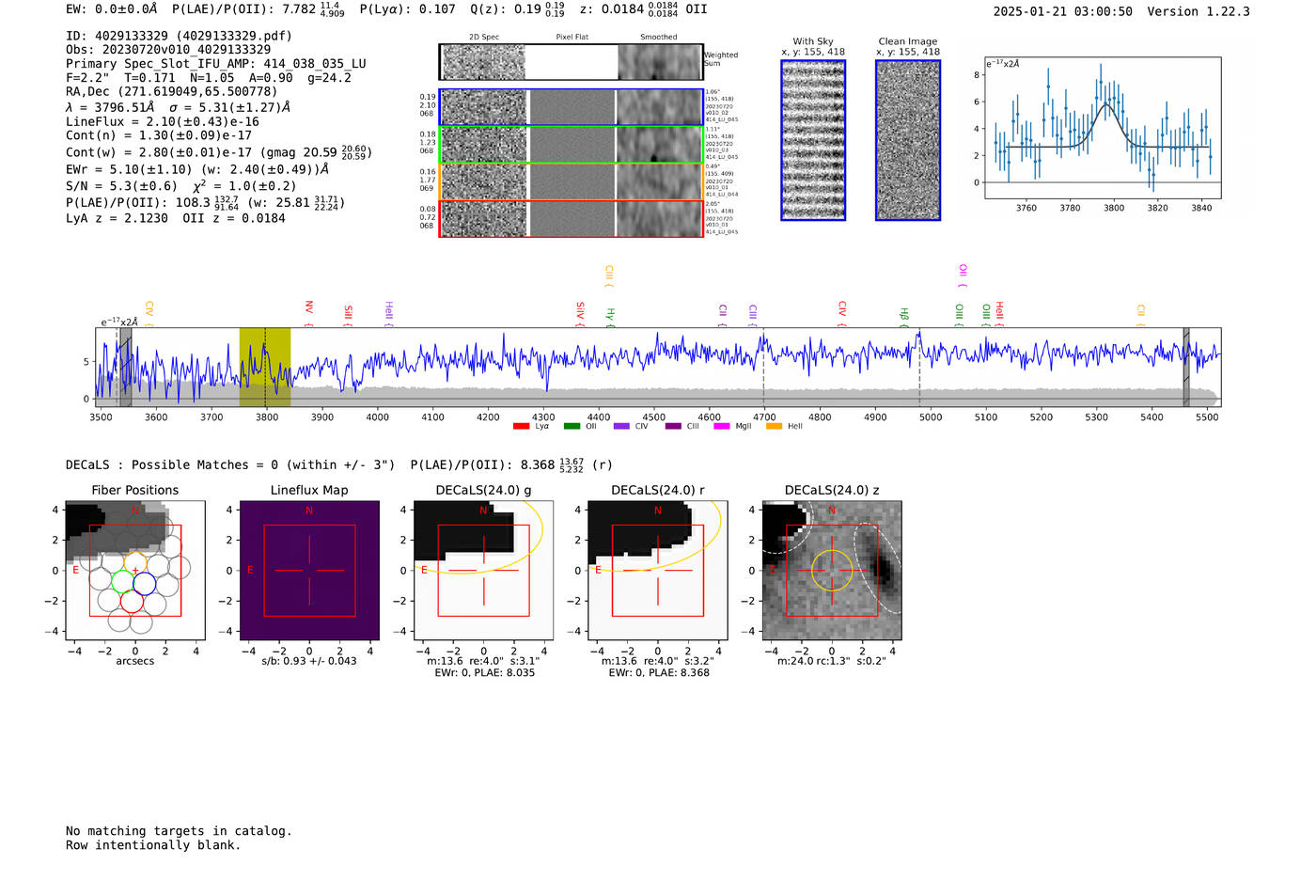Click the P(Lyα): 0.107 header value
This screenshot has height=896, width=1316.
click(x=407, y=9)
